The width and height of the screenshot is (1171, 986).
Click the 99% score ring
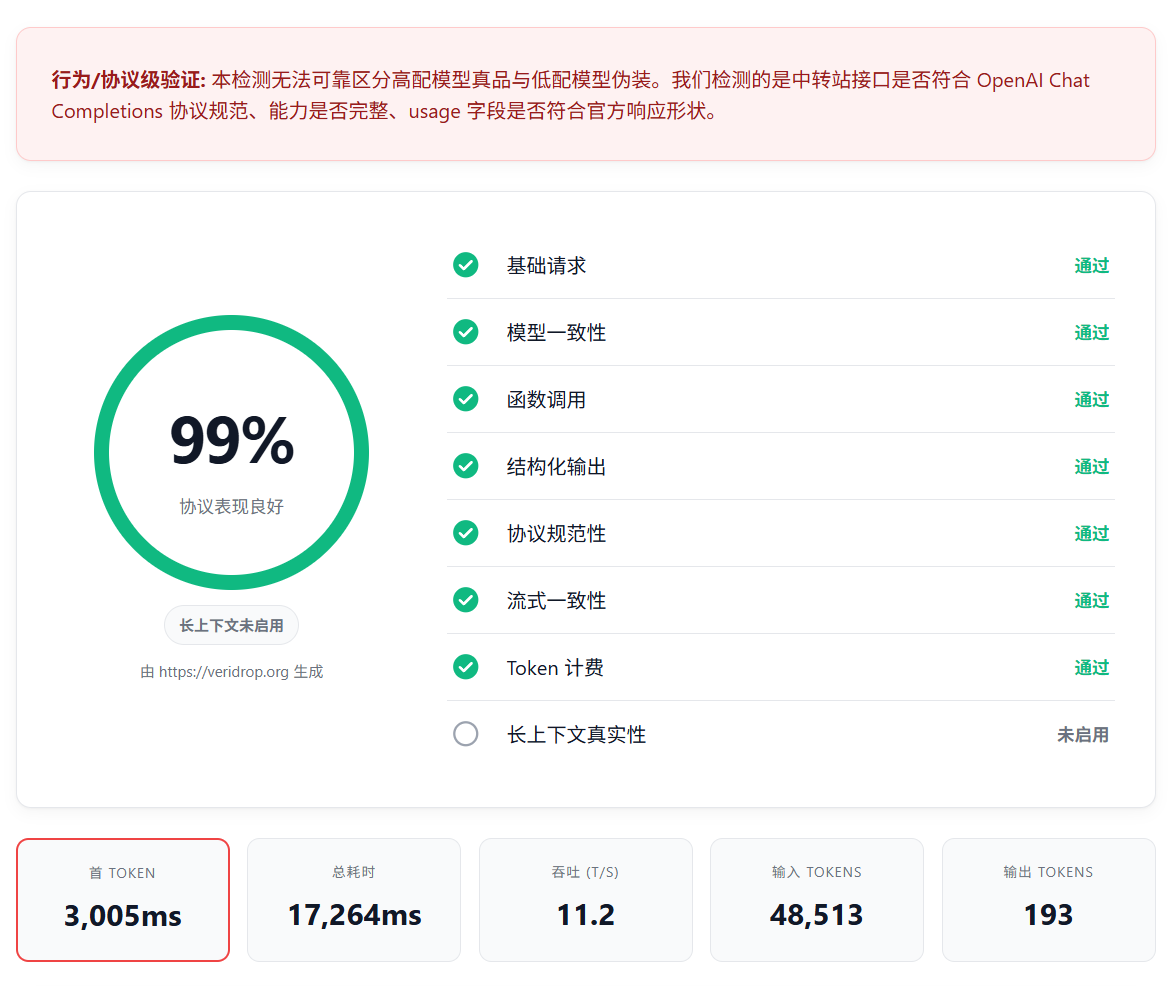232,452
